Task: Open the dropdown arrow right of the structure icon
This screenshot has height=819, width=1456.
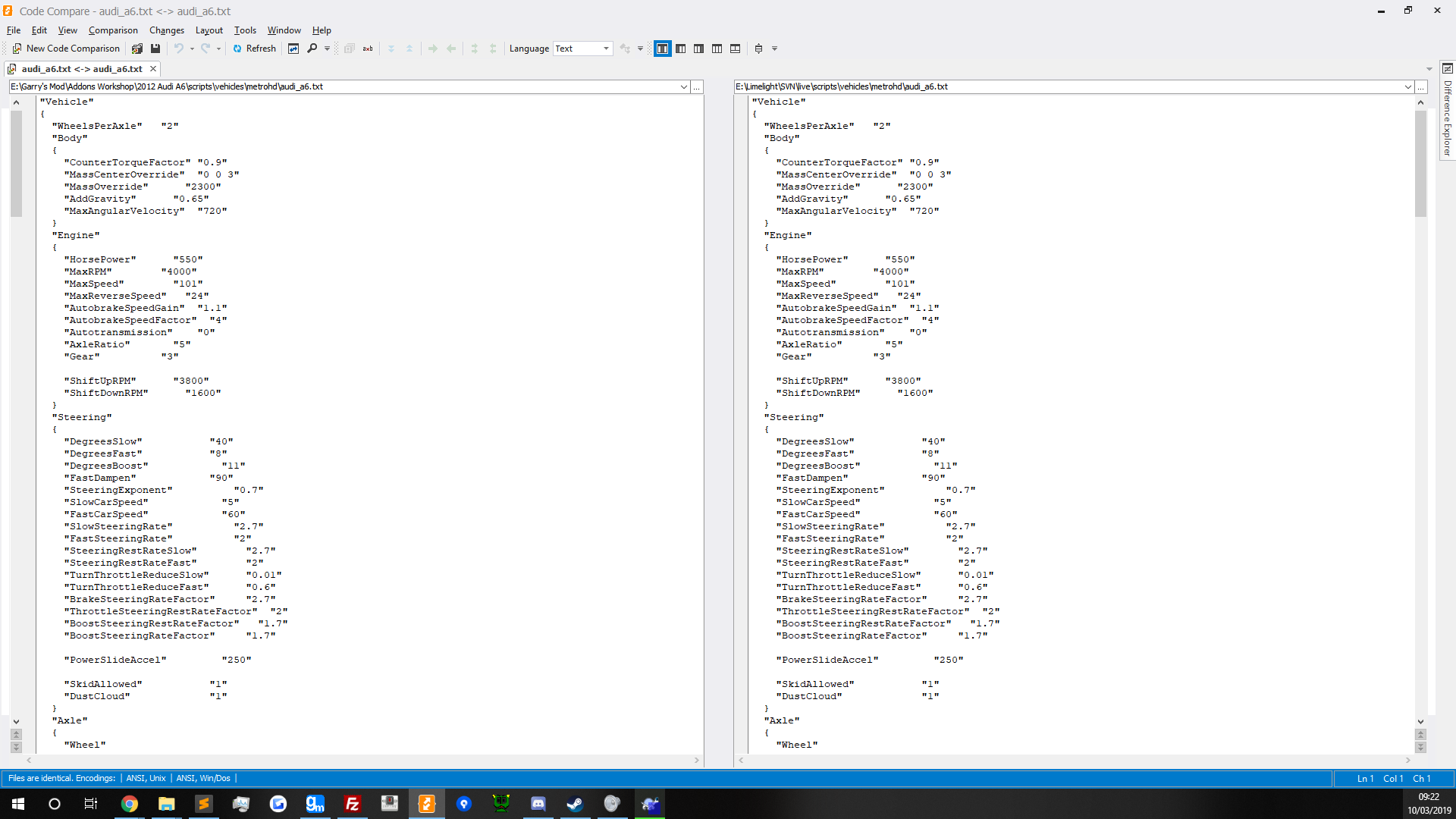Action: [640, 49]
